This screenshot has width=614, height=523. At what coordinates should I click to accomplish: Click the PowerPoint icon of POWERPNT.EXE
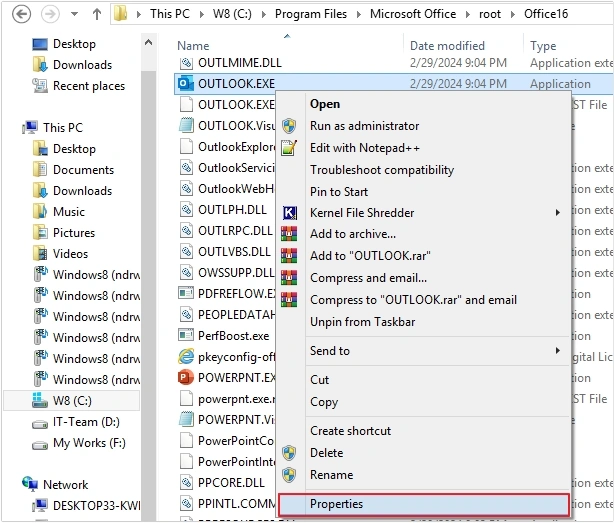click(x=186, y=378)
